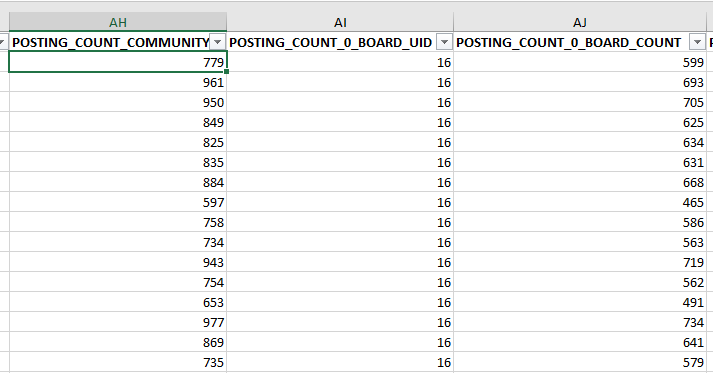Select the board count cell 599
The width and height of the screenshot is (713, 373).
[x=580, y=62]
